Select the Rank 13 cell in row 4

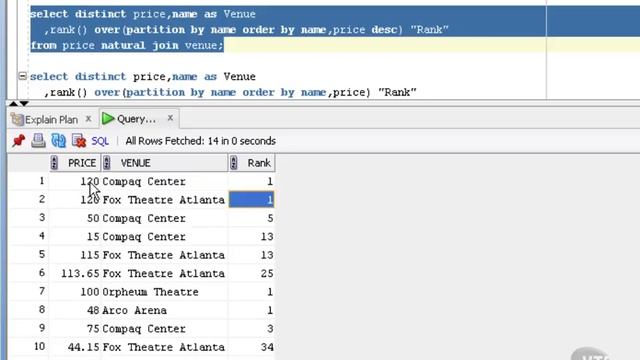pos(251,236)
